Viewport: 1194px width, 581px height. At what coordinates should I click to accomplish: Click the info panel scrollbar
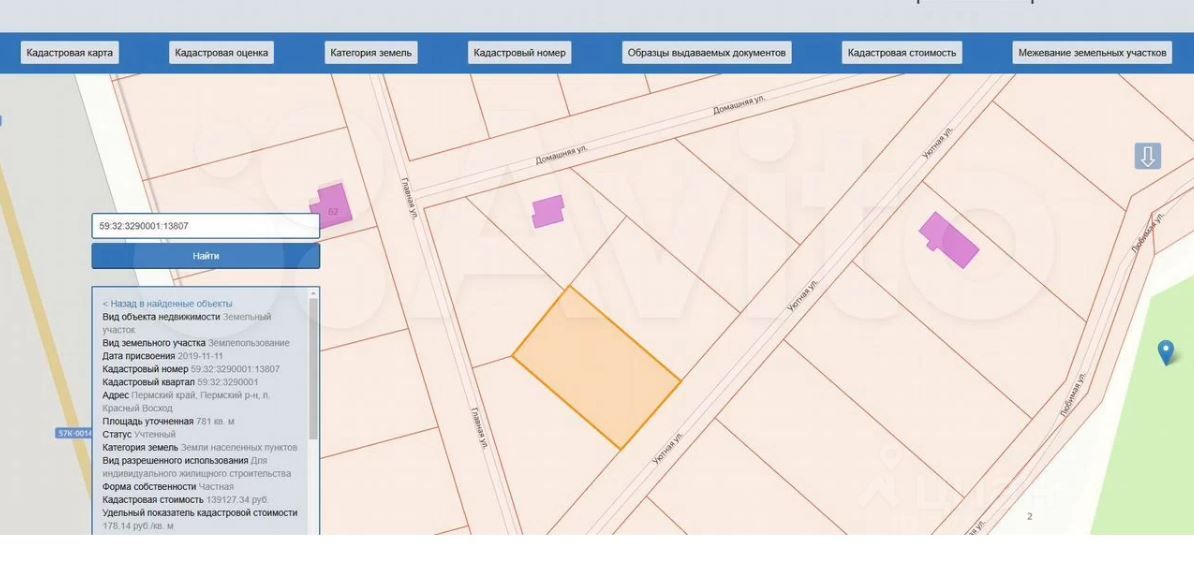tap(312, 369)
